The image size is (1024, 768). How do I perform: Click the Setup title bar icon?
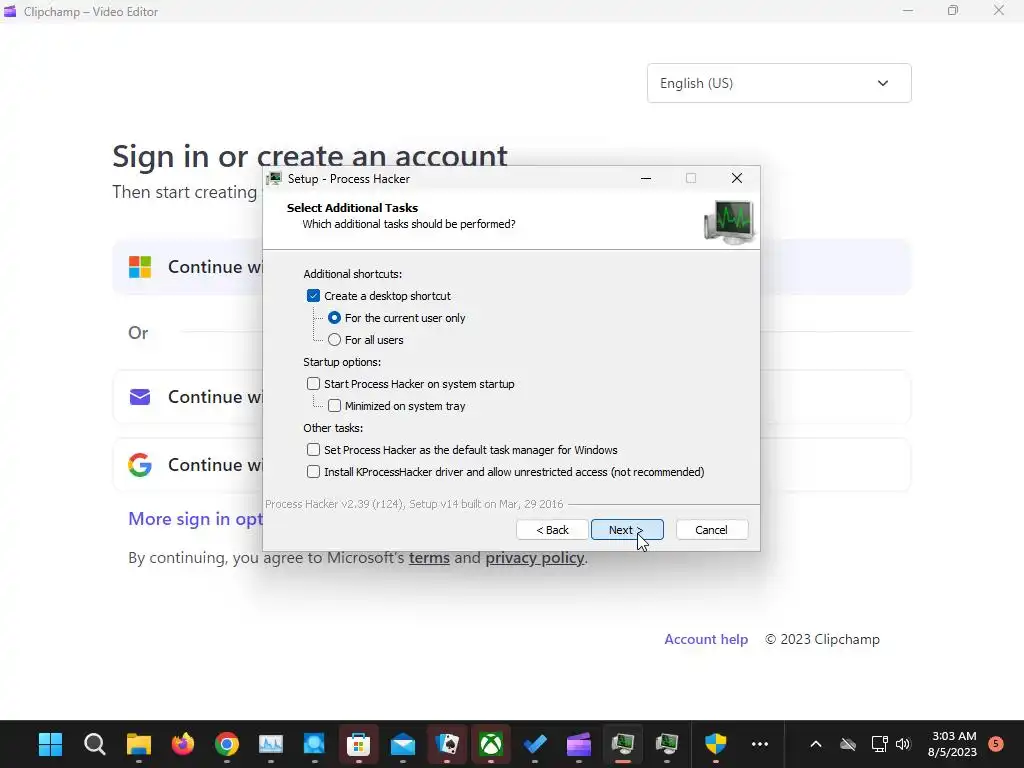click(x=274, y=179)
